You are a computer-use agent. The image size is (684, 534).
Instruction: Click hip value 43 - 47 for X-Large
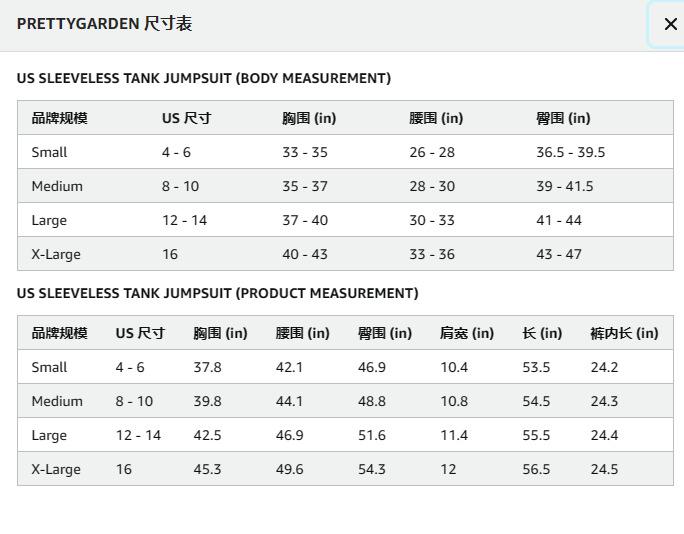[558, 254]
